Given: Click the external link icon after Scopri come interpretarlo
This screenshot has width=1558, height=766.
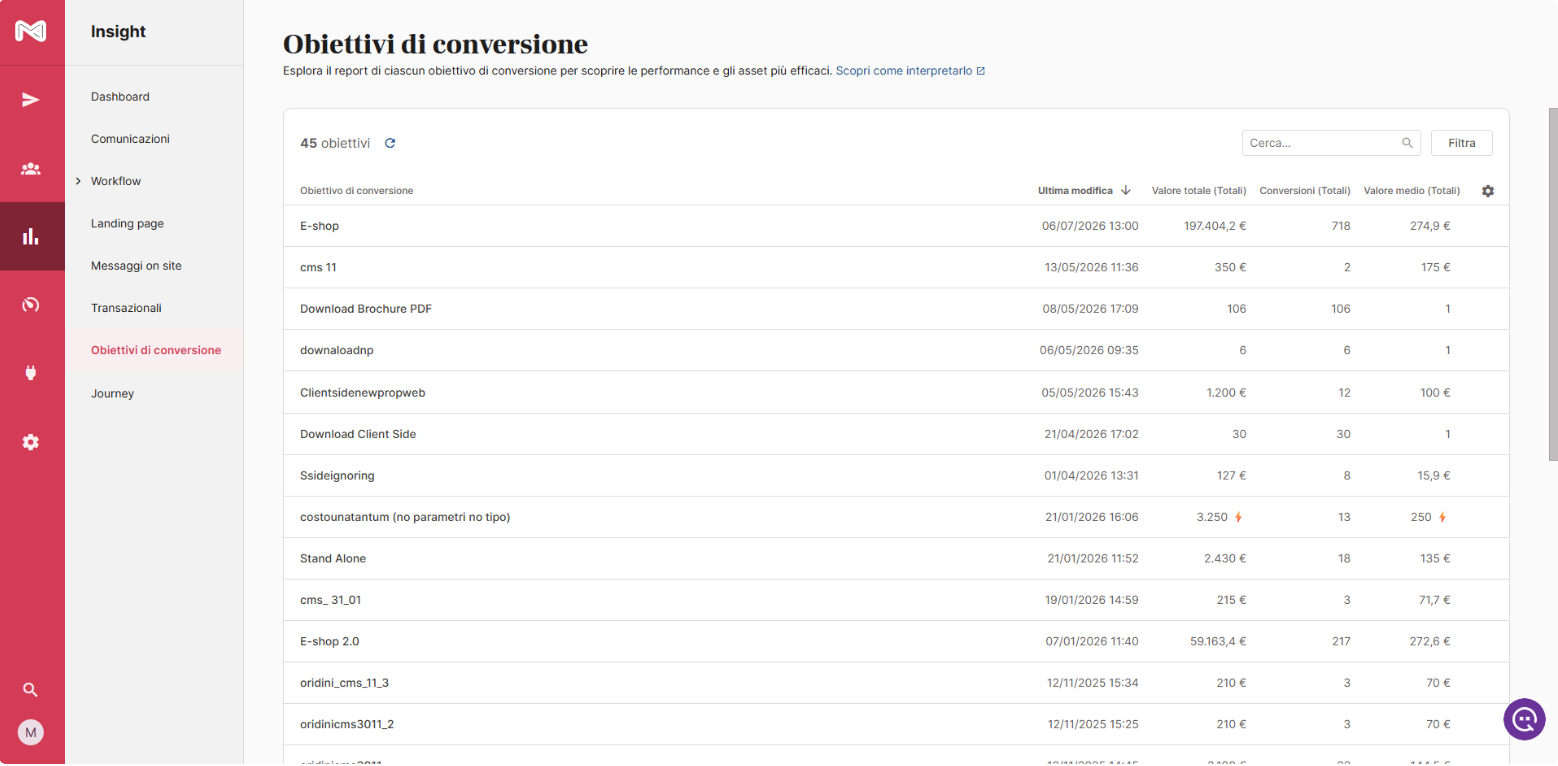Looking at the screenshot, I should pos(981,71).
